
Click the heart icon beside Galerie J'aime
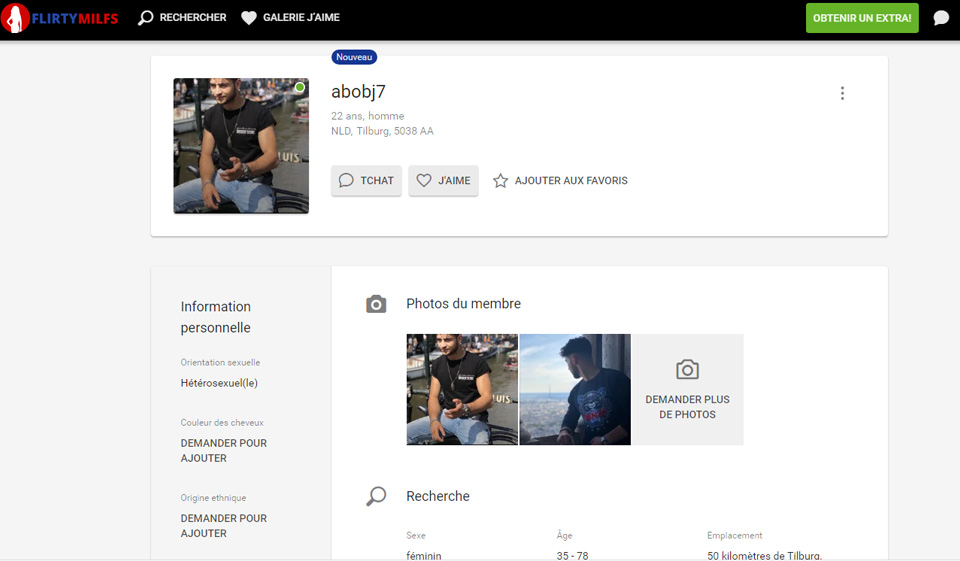point(249,18)
